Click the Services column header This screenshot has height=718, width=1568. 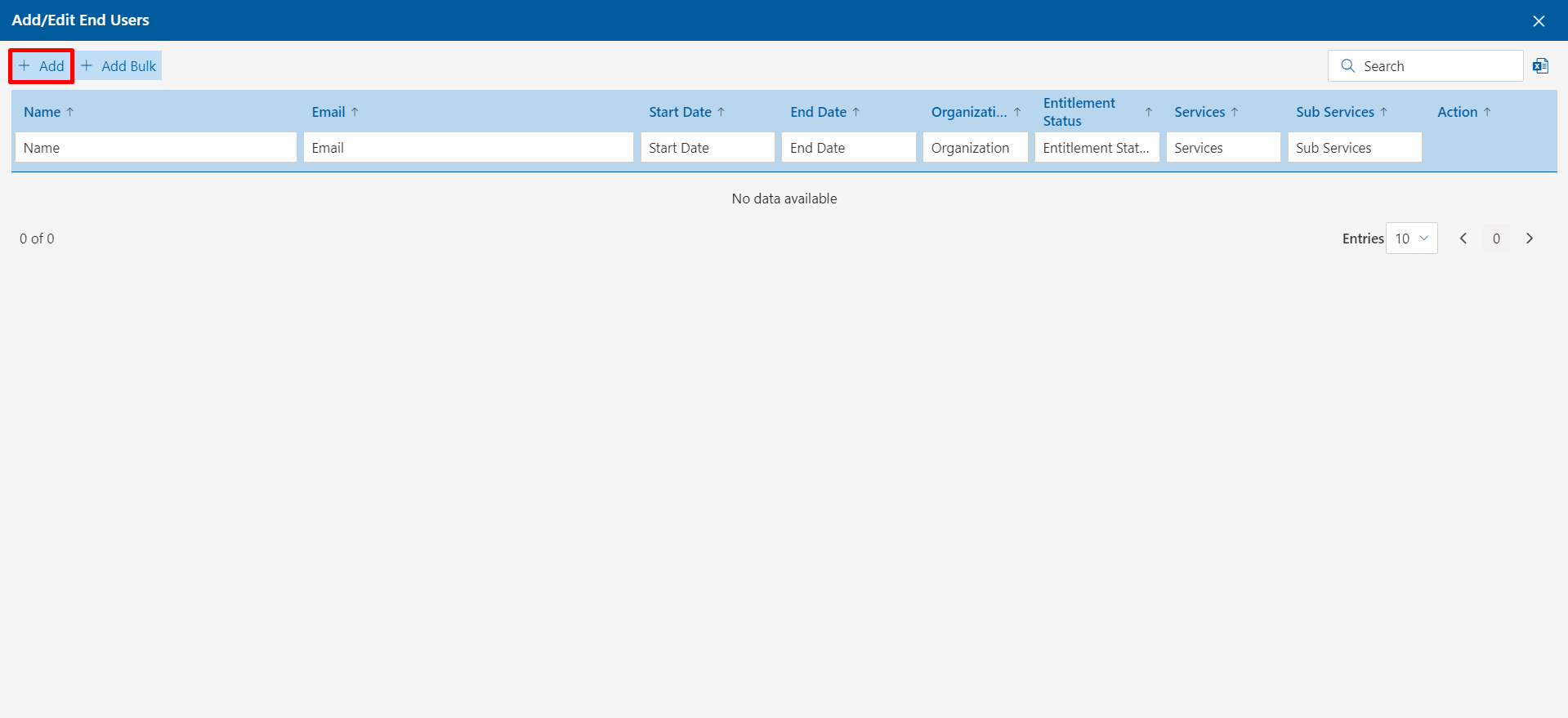tap(1199, 112)
